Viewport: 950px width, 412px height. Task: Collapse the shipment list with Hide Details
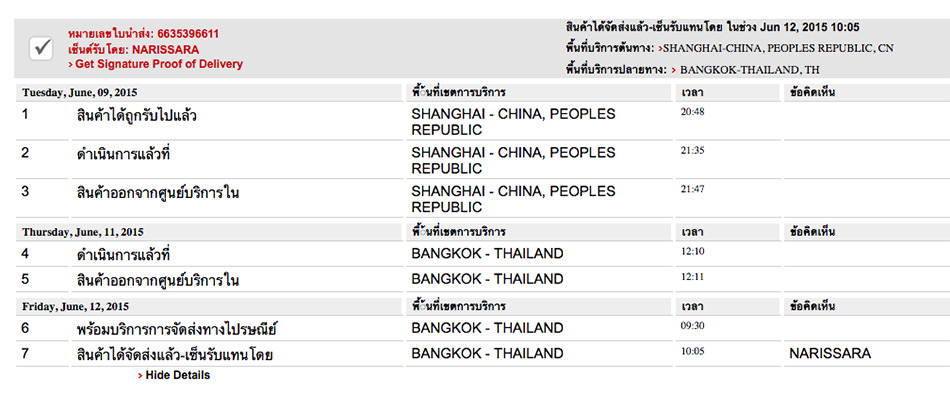177,375
